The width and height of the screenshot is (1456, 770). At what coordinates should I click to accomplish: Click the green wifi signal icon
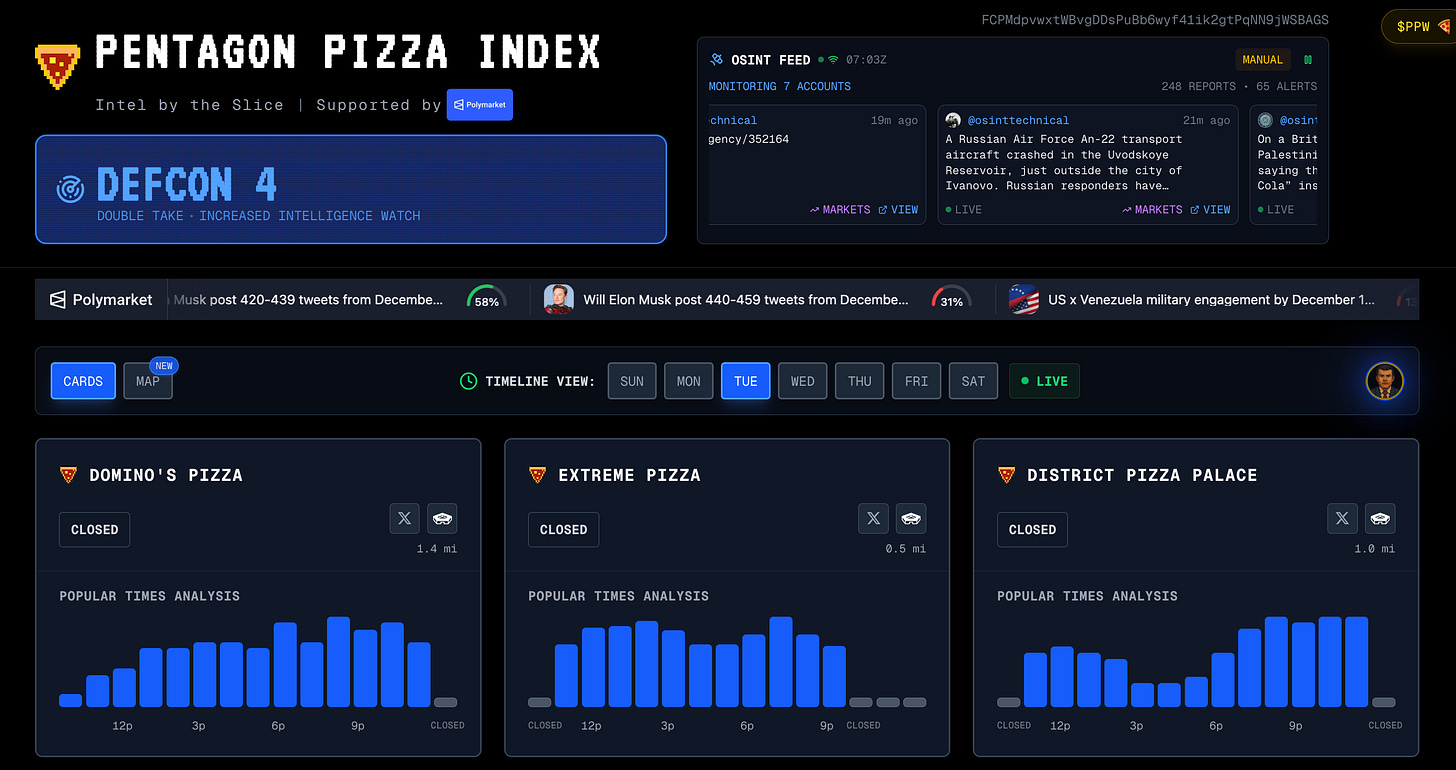click(833, 60)
